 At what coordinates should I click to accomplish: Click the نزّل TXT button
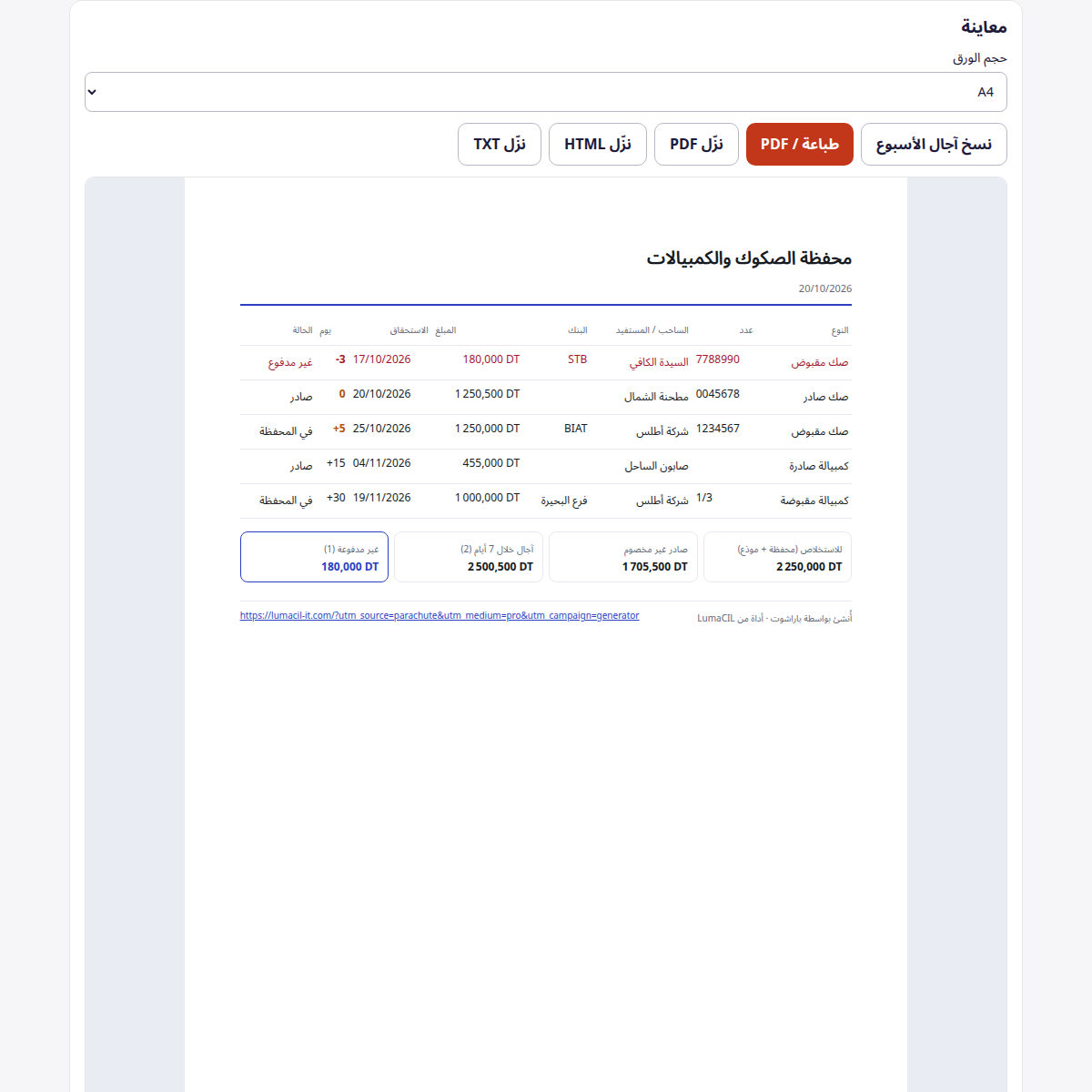point(500,145)
